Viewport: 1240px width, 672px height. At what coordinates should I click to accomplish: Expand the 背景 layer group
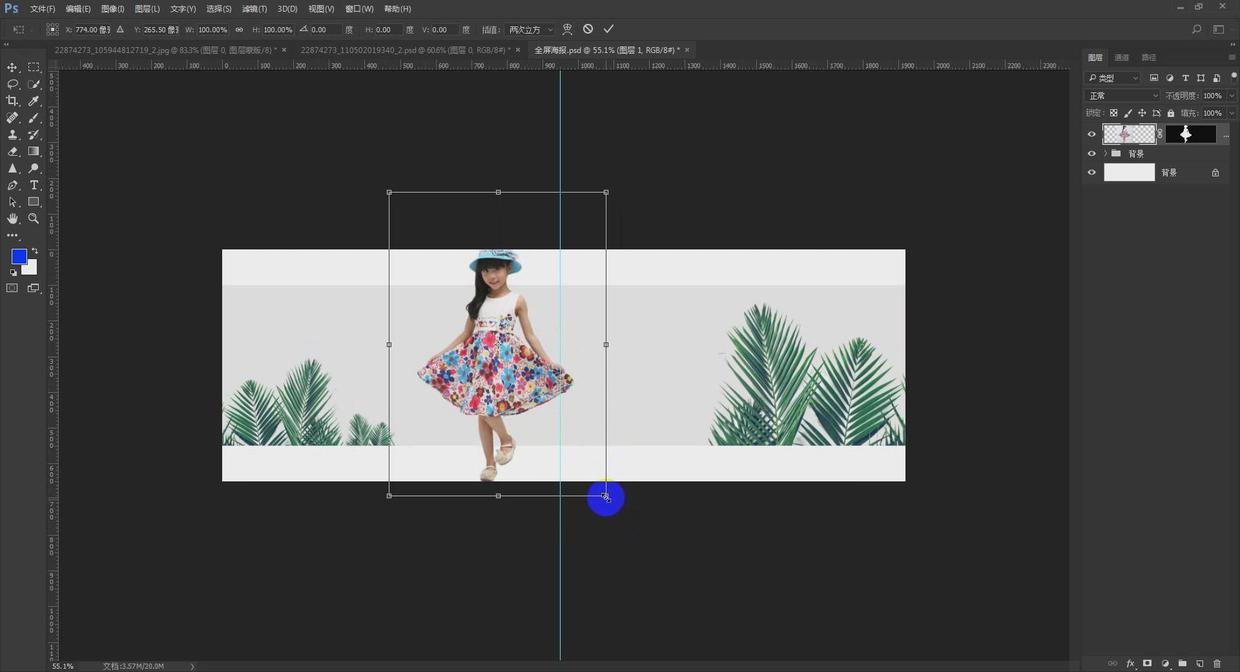point(1105,154)
